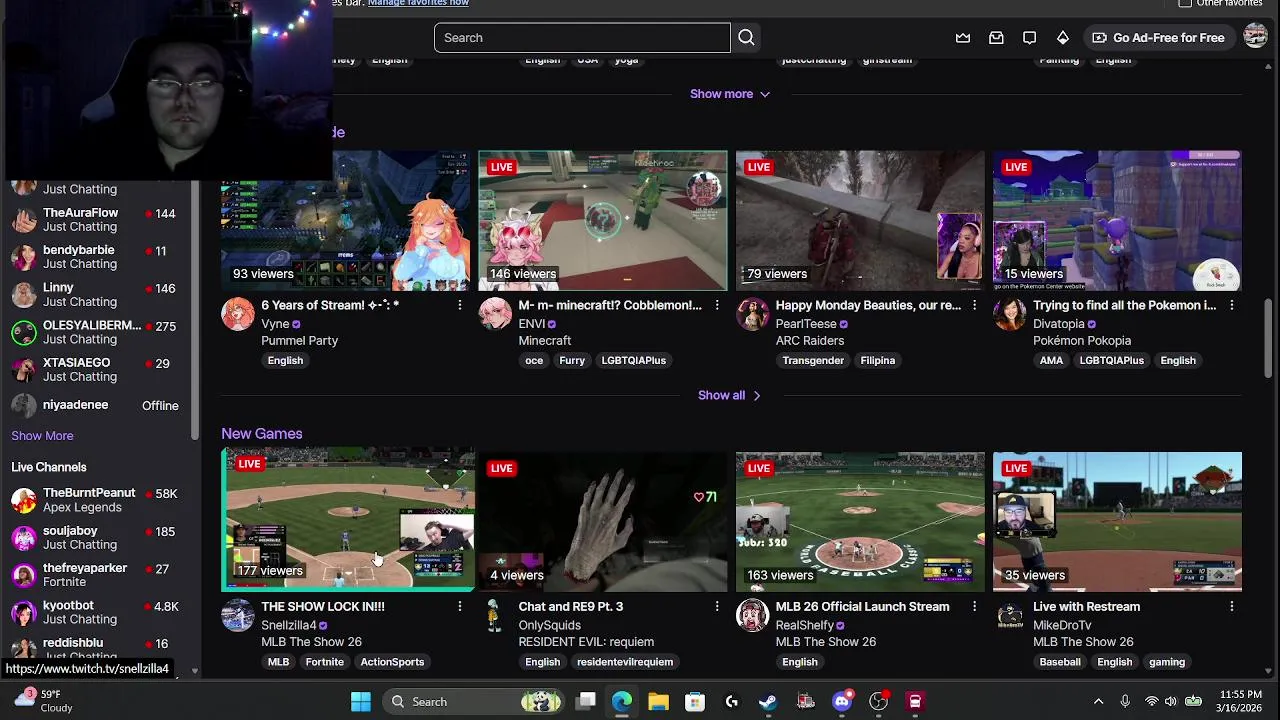Open TheBurntPeanut channel avatar in sidebar

[24, 500]
